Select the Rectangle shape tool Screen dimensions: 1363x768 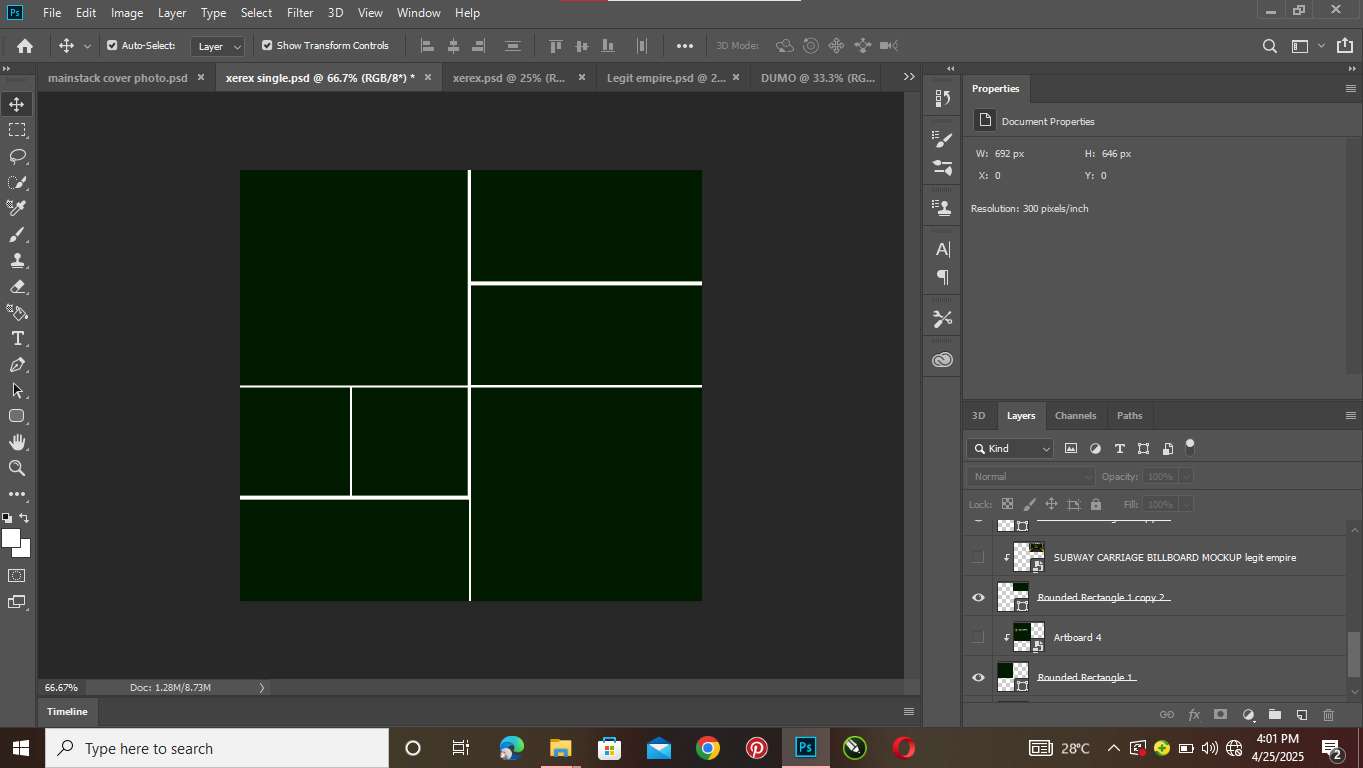(17, 416)
